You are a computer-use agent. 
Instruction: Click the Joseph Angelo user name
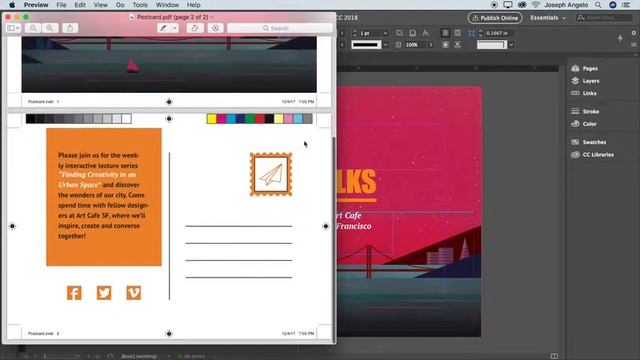(566, 5)
